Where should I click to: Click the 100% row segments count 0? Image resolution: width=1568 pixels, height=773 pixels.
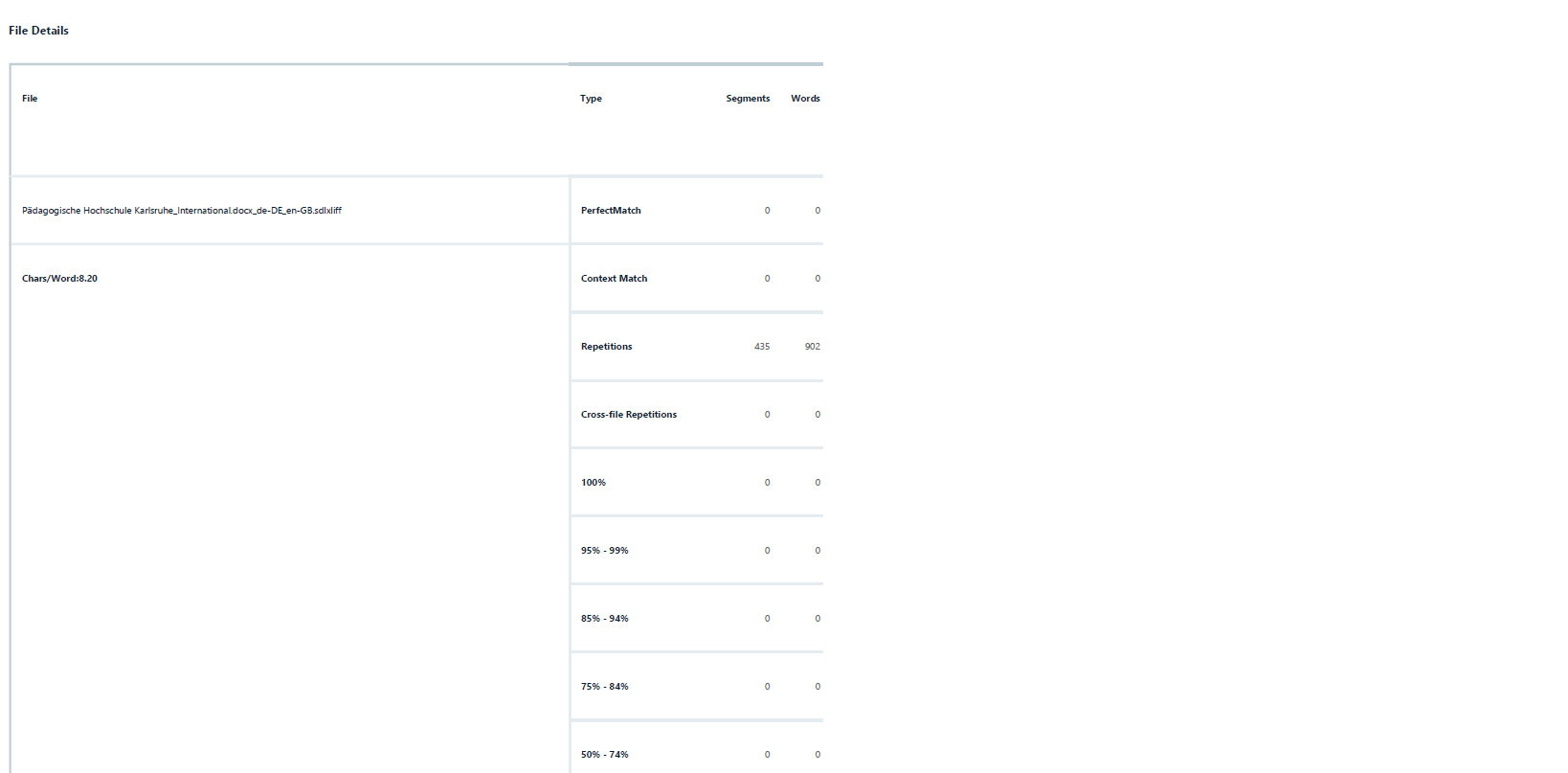(x=767, y=483)
